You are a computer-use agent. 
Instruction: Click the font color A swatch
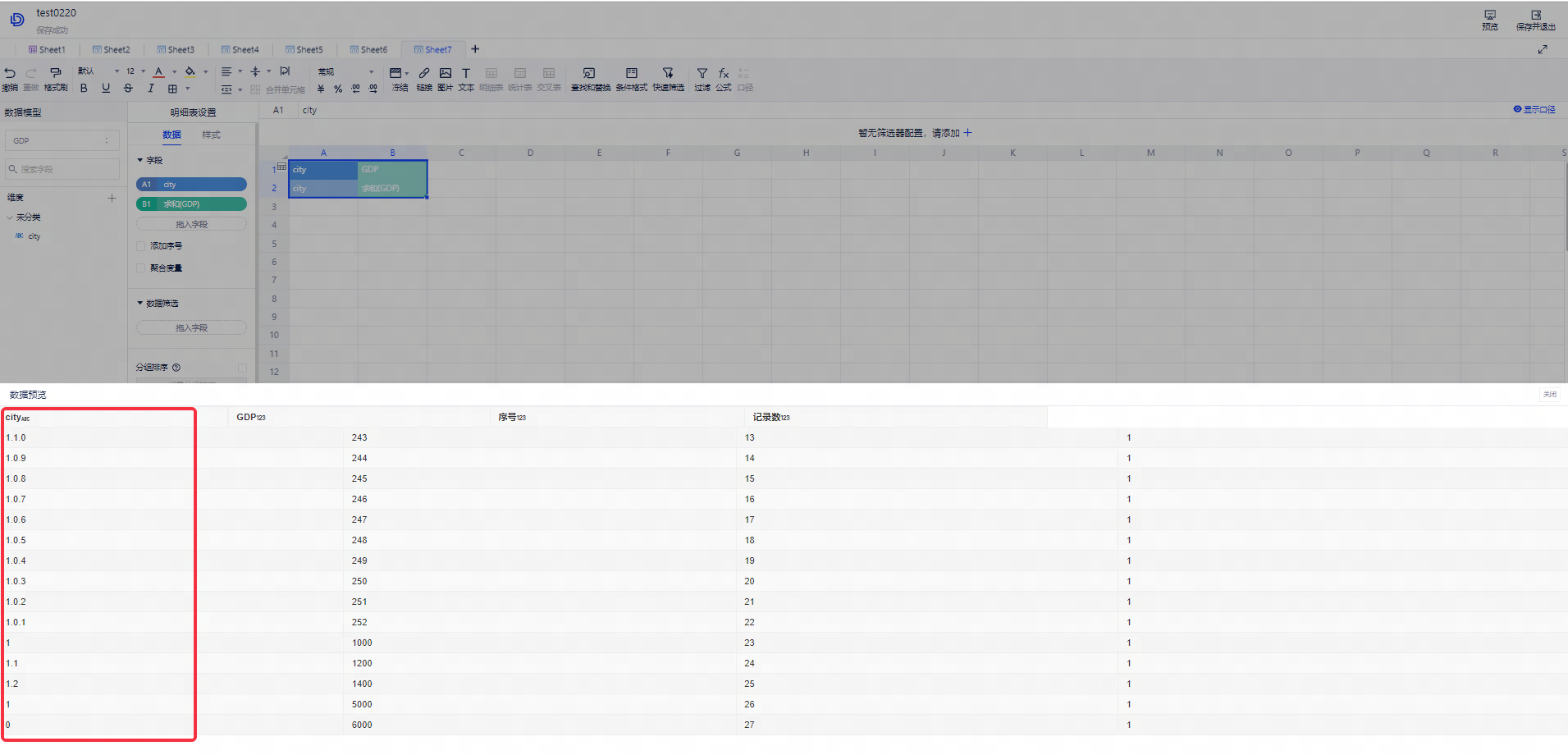click(159, 72)
